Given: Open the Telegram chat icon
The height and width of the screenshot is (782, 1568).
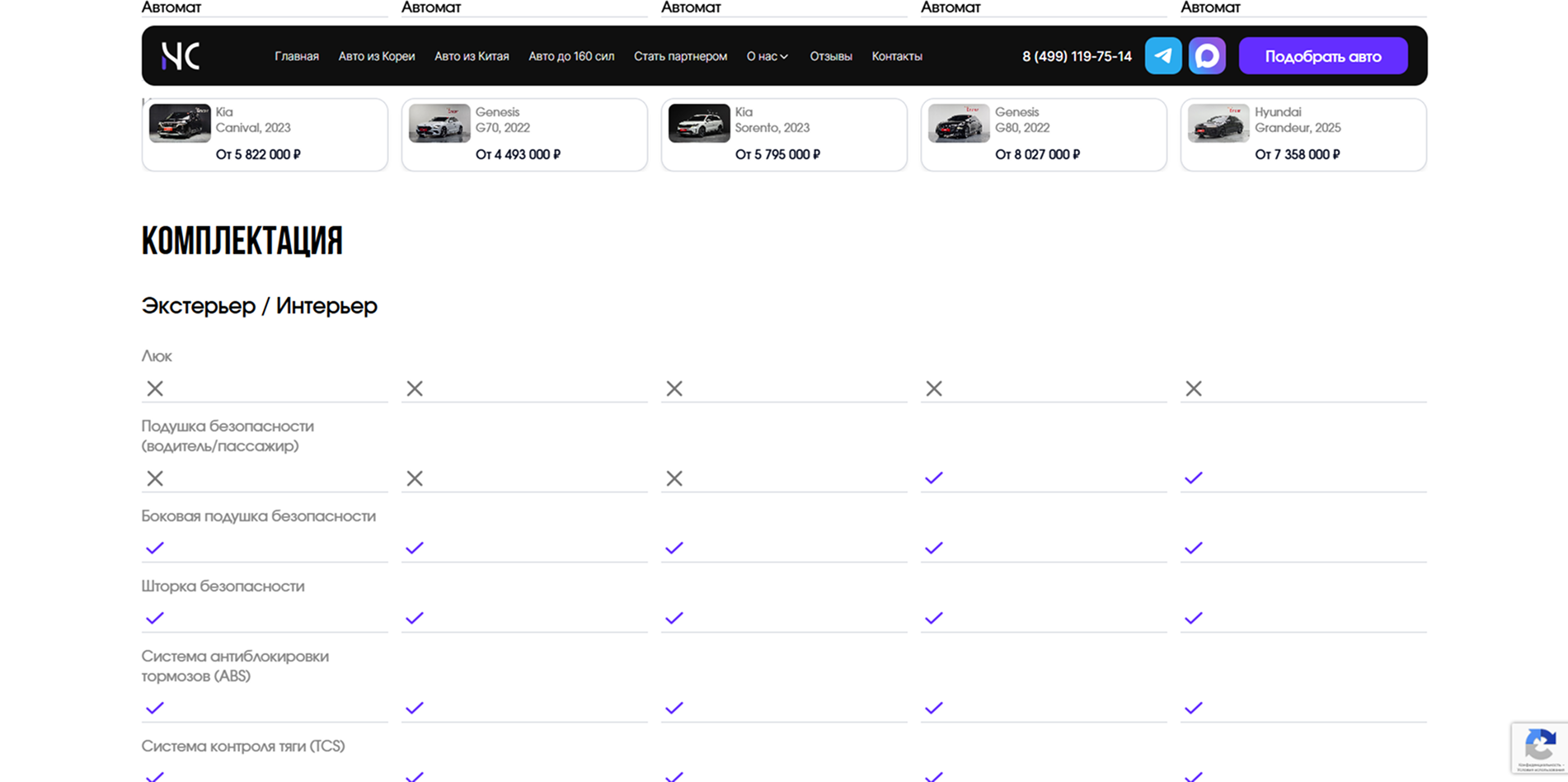Looking at the screenshot, I should click(1163, 56).
